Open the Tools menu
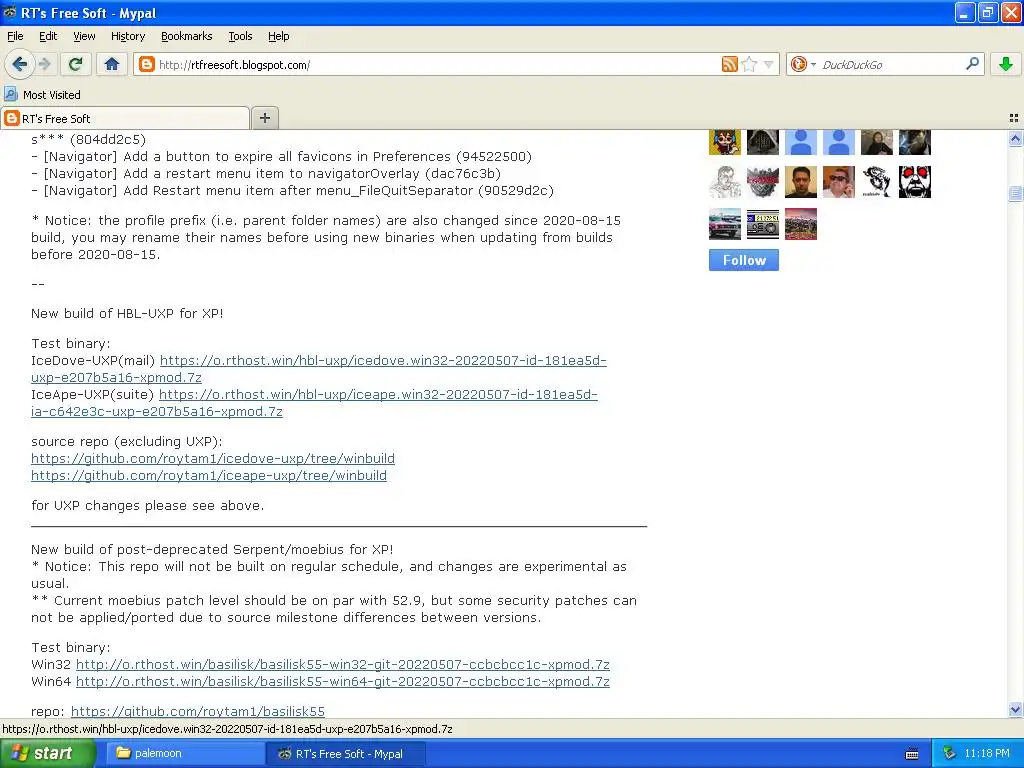 pyautogui.click(x=240, y=36)
